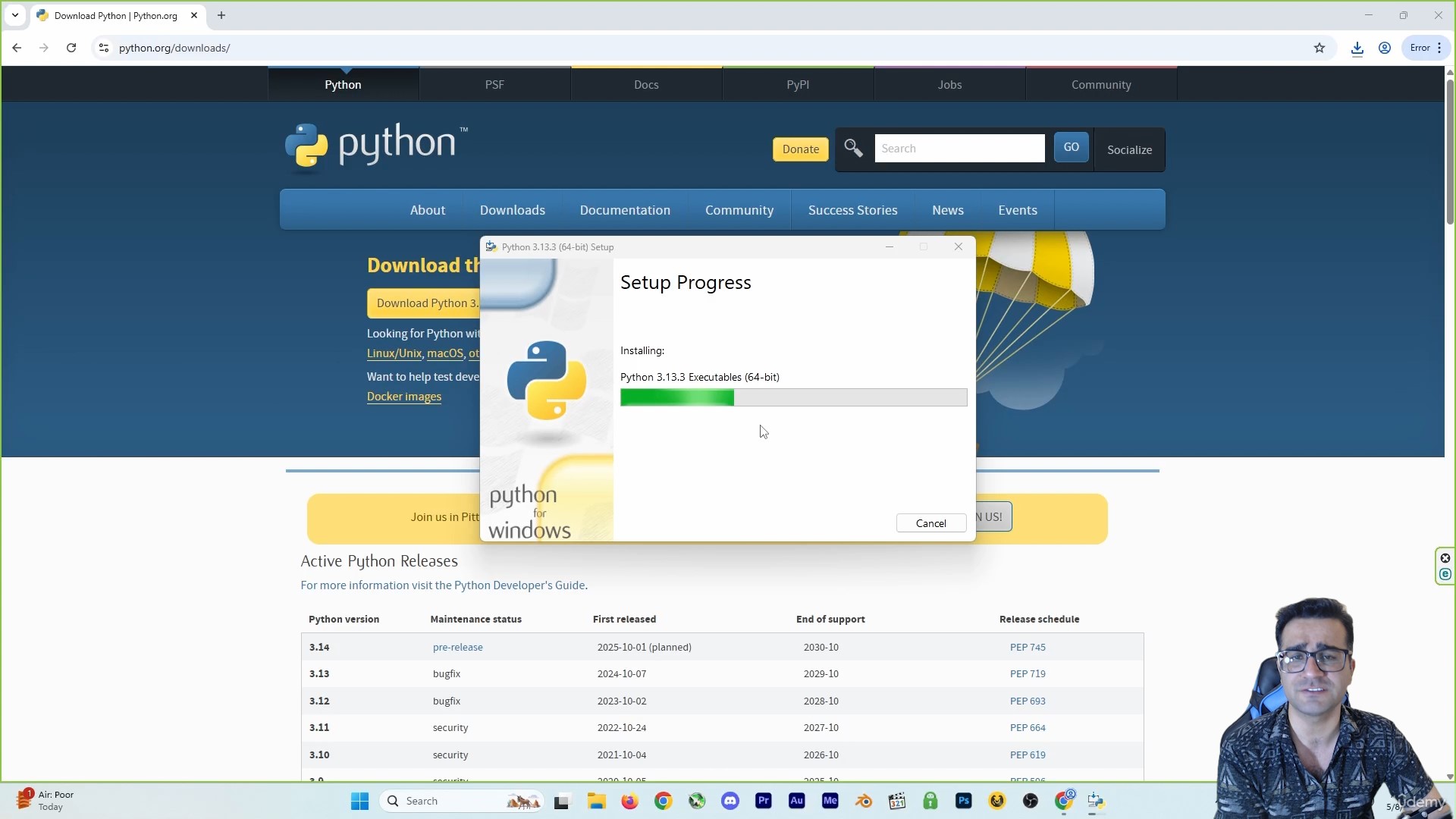This screenshot has height=819, width=1456.
Task: Open Task View on the taskbar
Action: tap(561, 801)
